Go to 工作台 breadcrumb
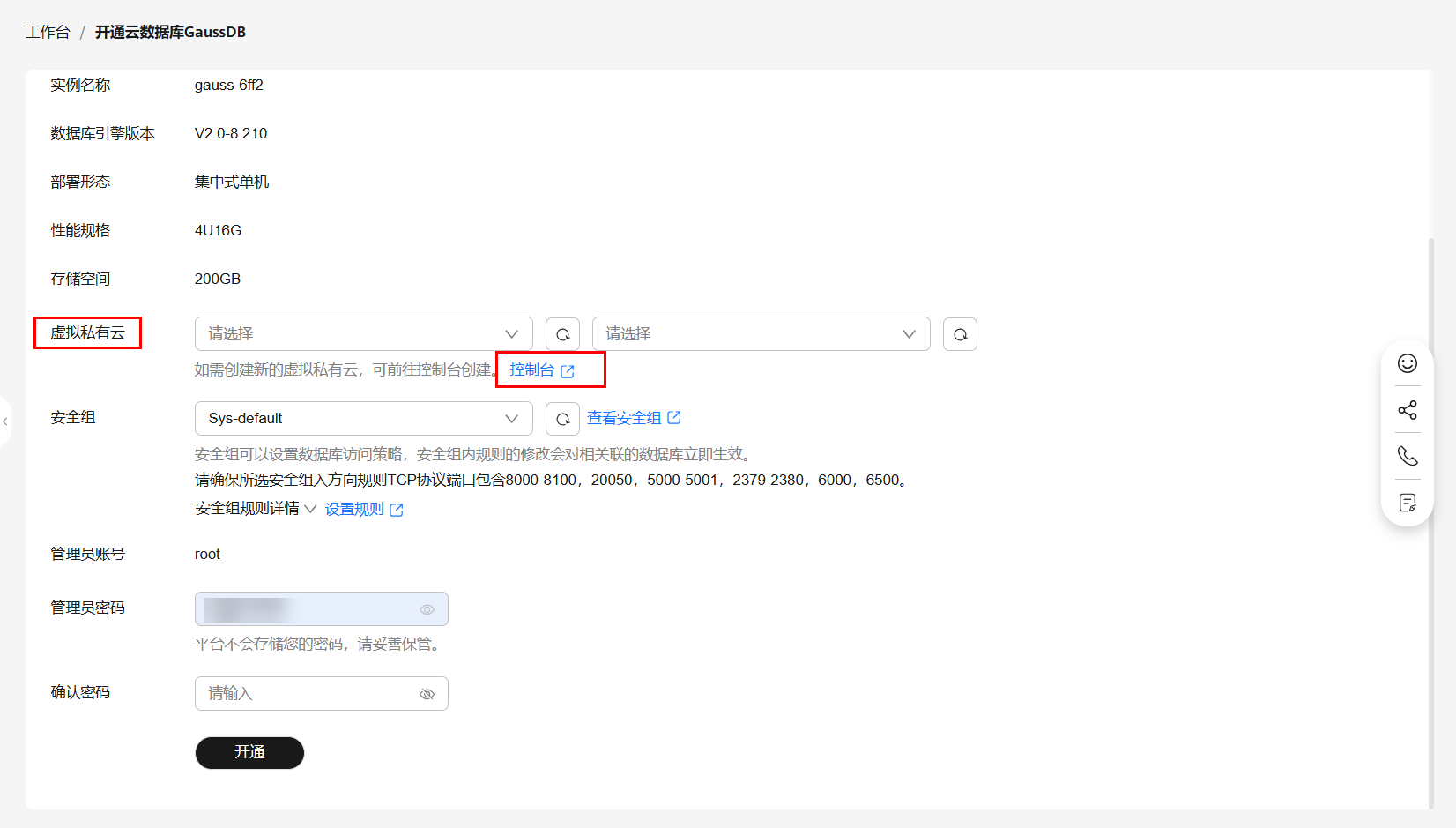 pos(48,33)
